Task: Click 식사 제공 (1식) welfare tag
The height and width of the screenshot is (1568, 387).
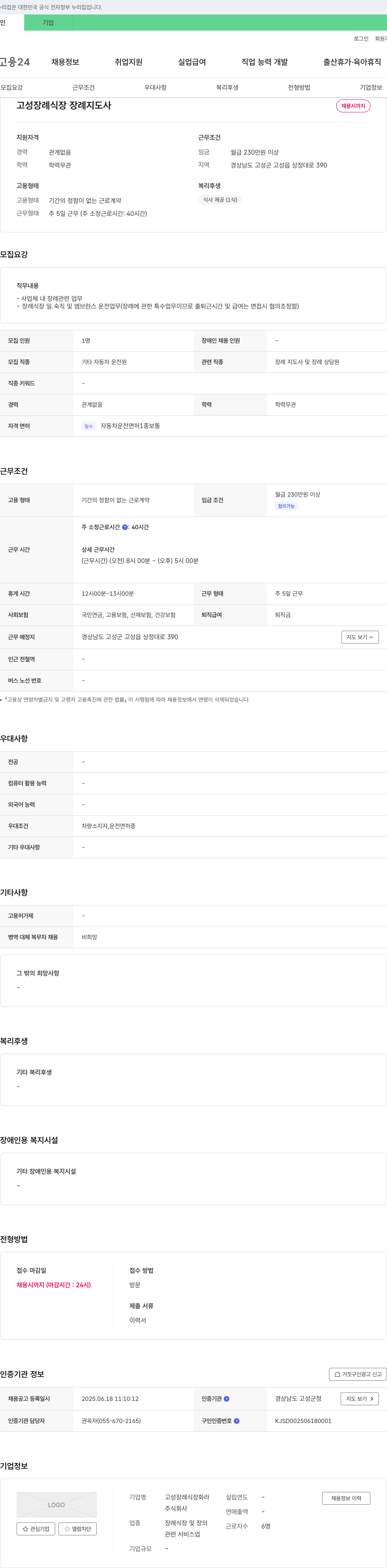Action: click(220, 200)
